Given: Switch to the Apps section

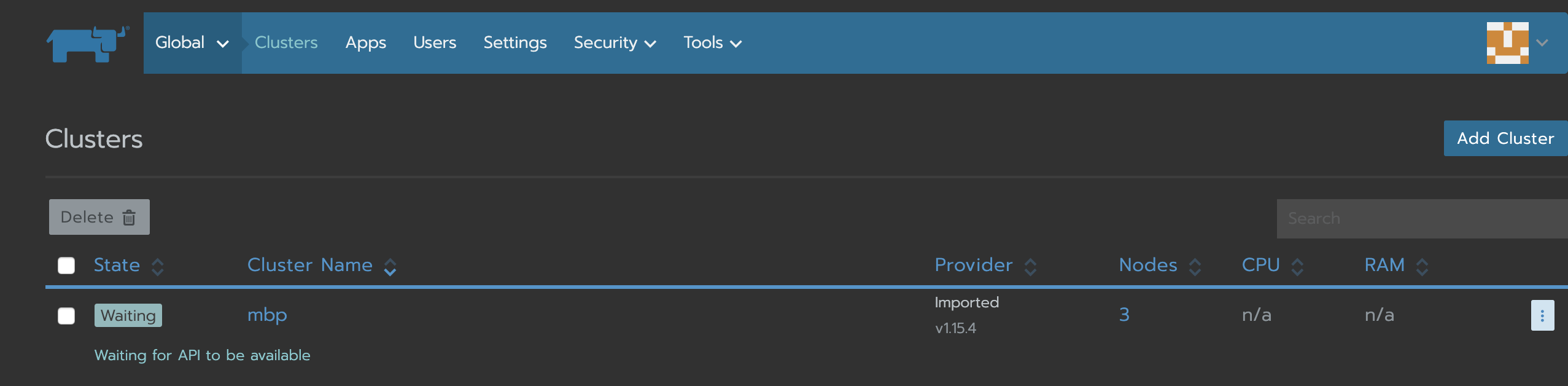Looking at the screenshot, I should (x=366, y=42).
